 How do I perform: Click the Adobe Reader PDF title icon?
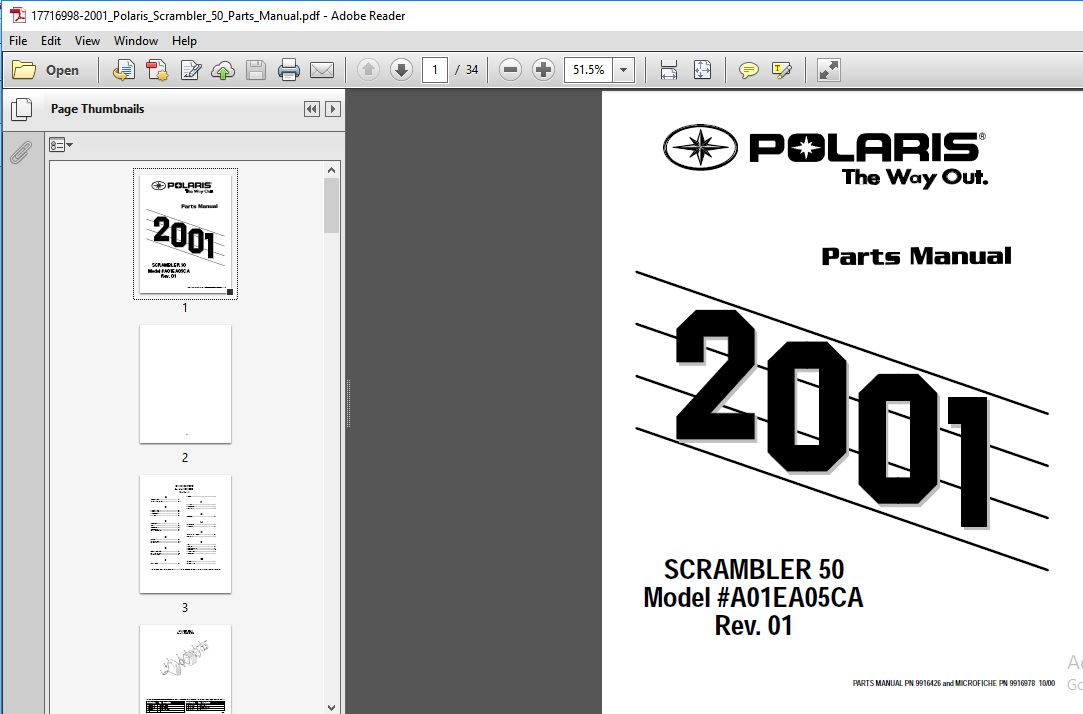18,15
